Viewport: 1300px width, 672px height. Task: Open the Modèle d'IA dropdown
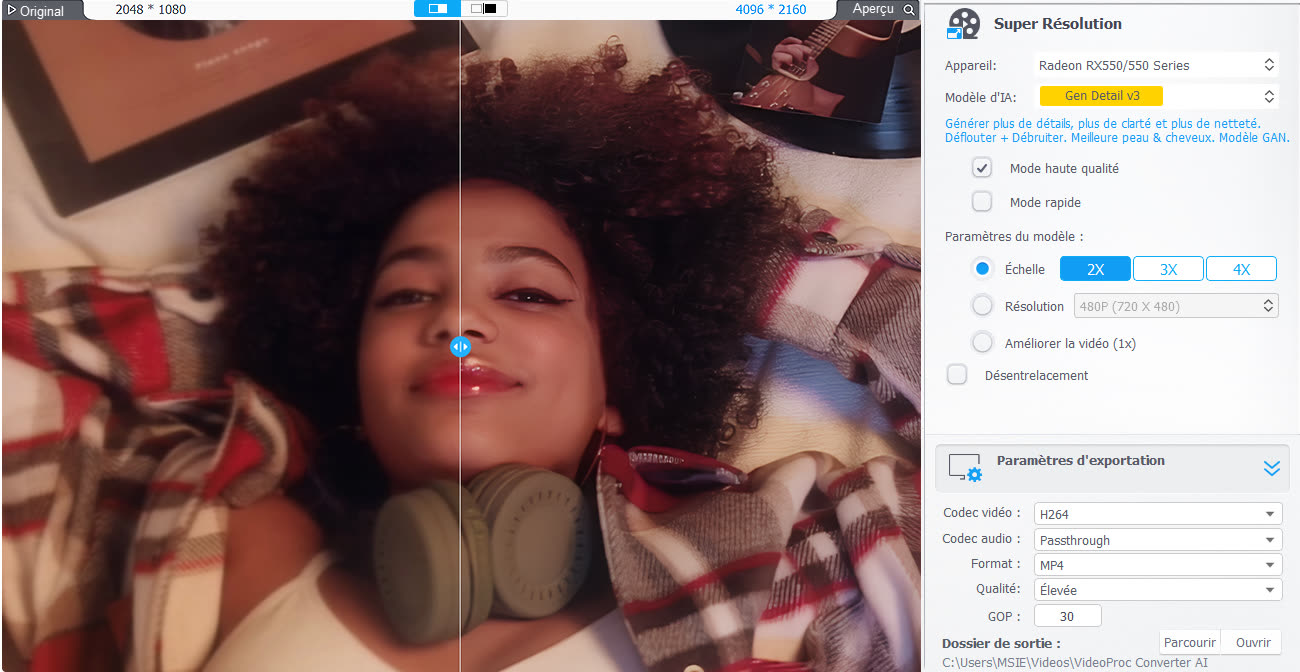click(x=1156, y=96)
